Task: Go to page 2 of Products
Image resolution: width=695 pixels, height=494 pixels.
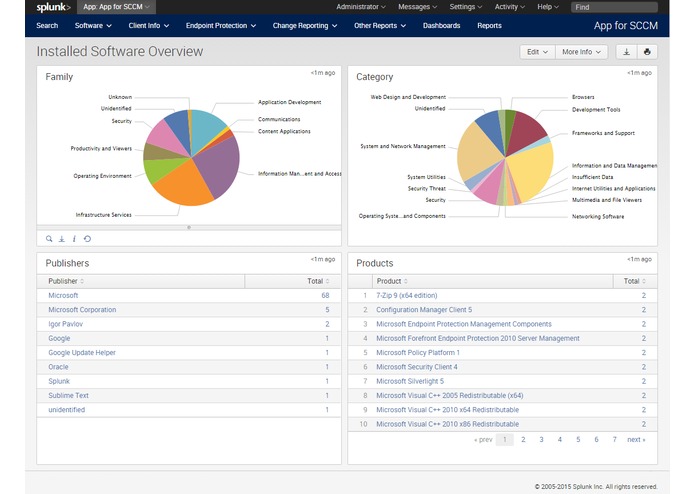Action: point(523,440)
